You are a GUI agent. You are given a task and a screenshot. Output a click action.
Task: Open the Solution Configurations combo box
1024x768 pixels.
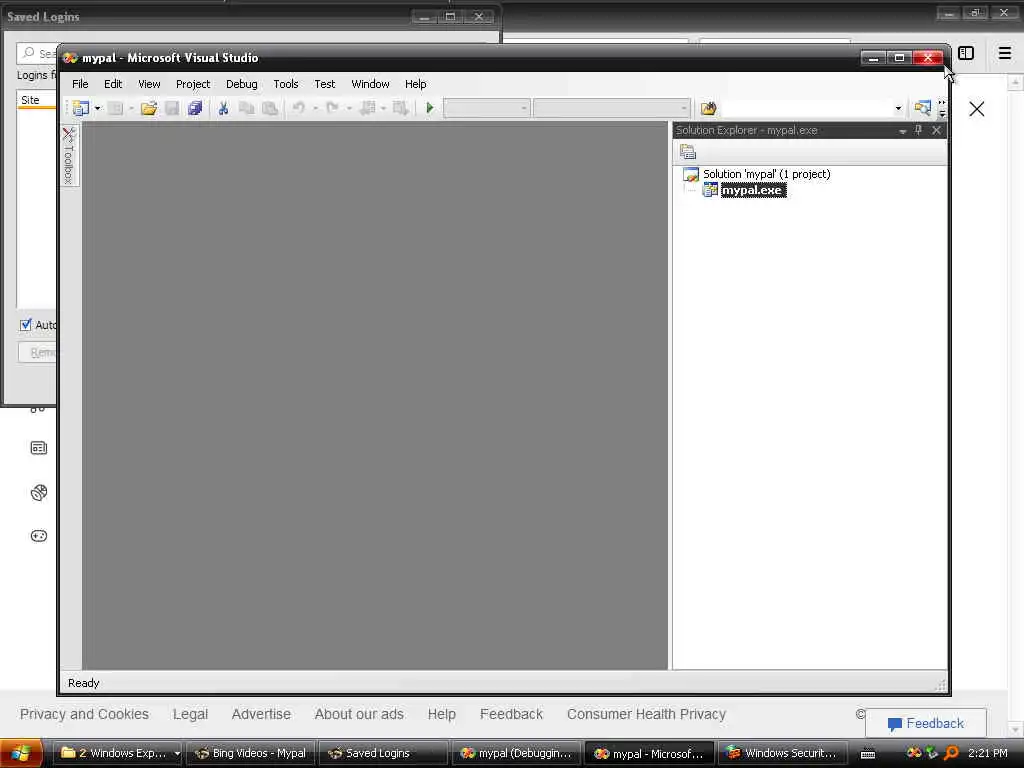[x=487, y=108]
